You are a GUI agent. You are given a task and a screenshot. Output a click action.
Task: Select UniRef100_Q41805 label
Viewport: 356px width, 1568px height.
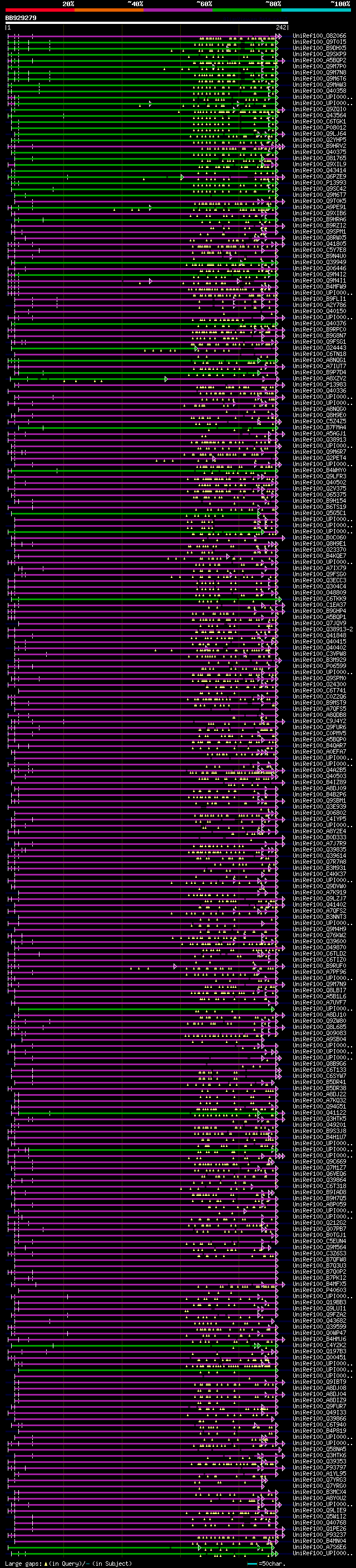[319, 244]
